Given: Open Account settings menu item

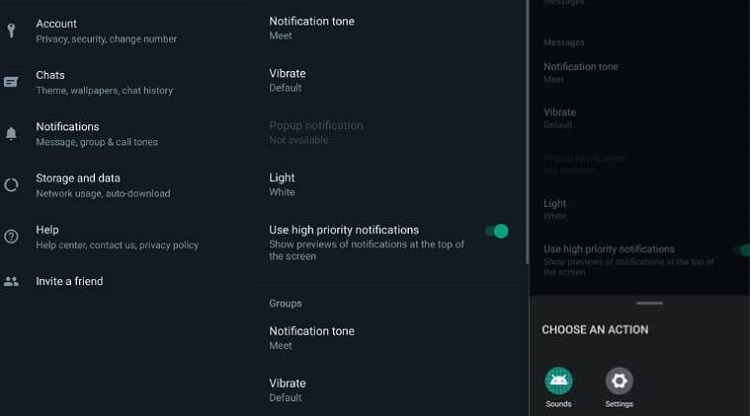Looking at the screenshot, I should [x=105, y=30].
